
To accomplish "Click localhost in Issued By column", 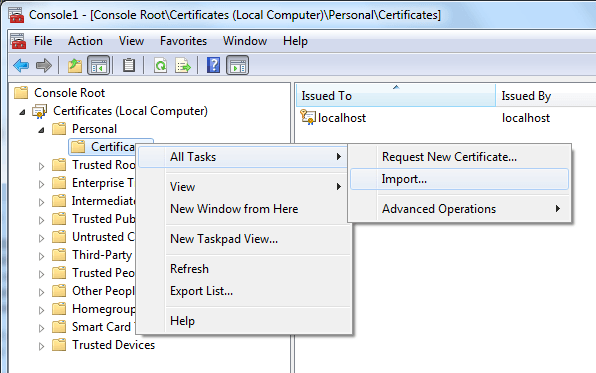I will (526, 118).
